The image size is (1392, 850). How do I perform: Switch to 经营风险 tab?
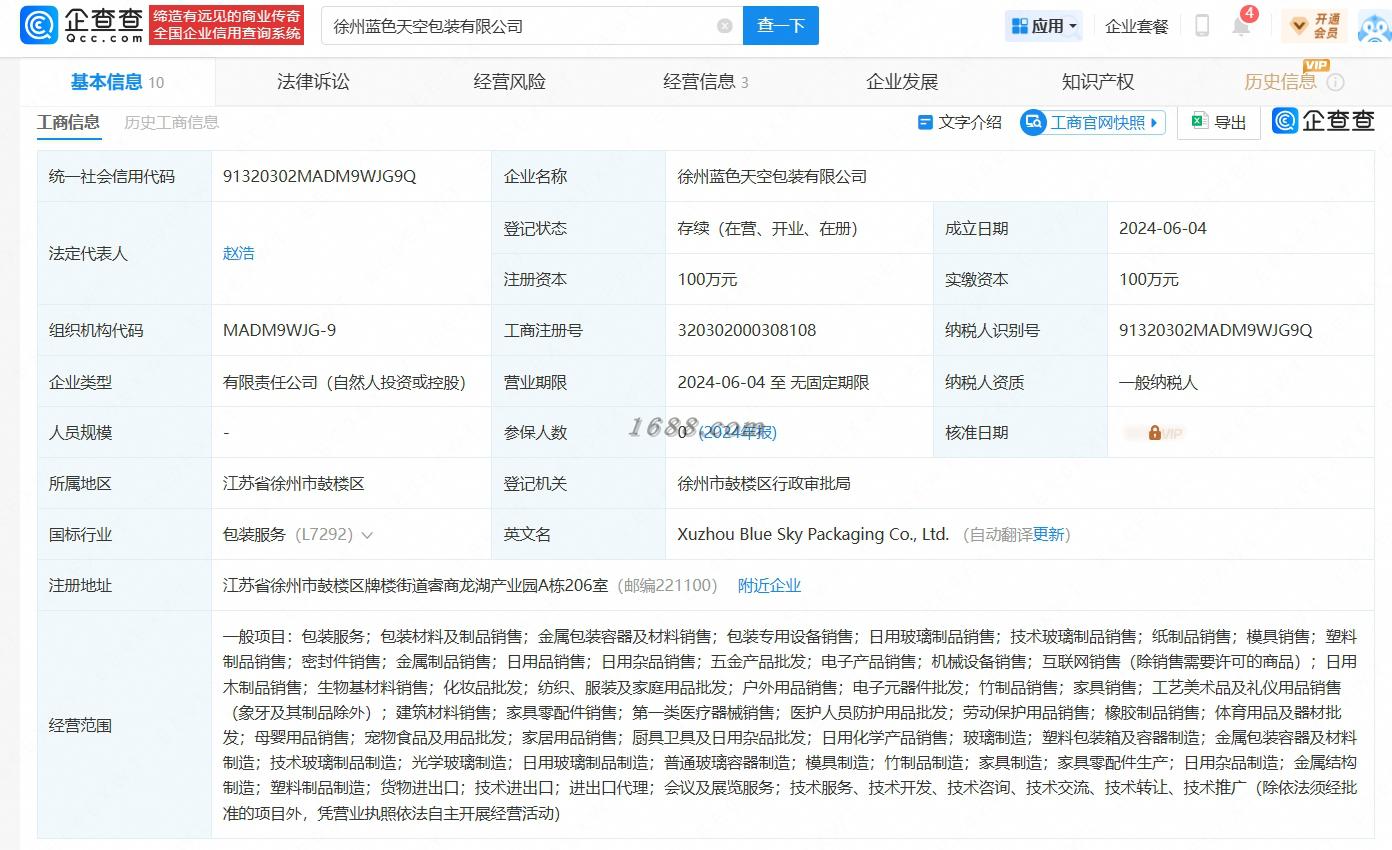(509, 82)
